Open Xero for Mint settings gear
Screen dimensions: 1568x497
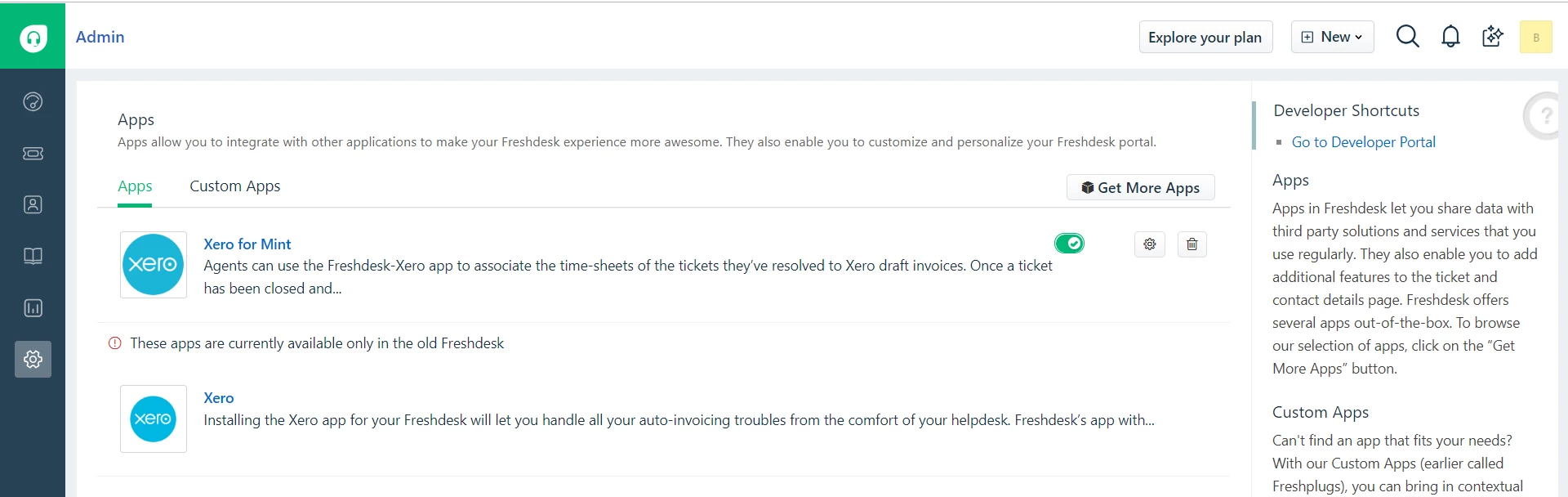pyautogui.click(x=1149, y=244)
